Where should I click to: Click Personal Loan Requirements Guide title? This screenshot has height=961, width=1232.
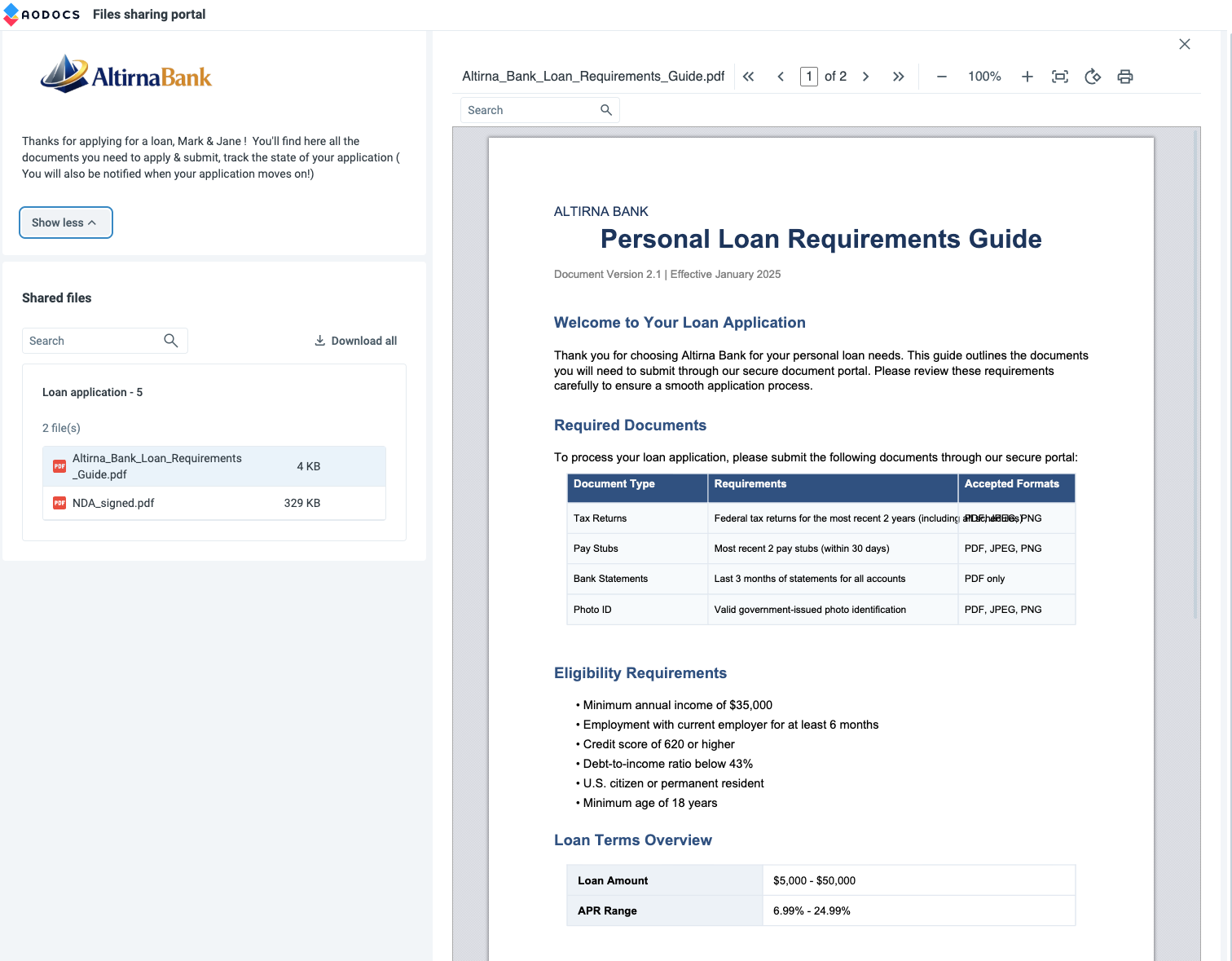(821, 239)
